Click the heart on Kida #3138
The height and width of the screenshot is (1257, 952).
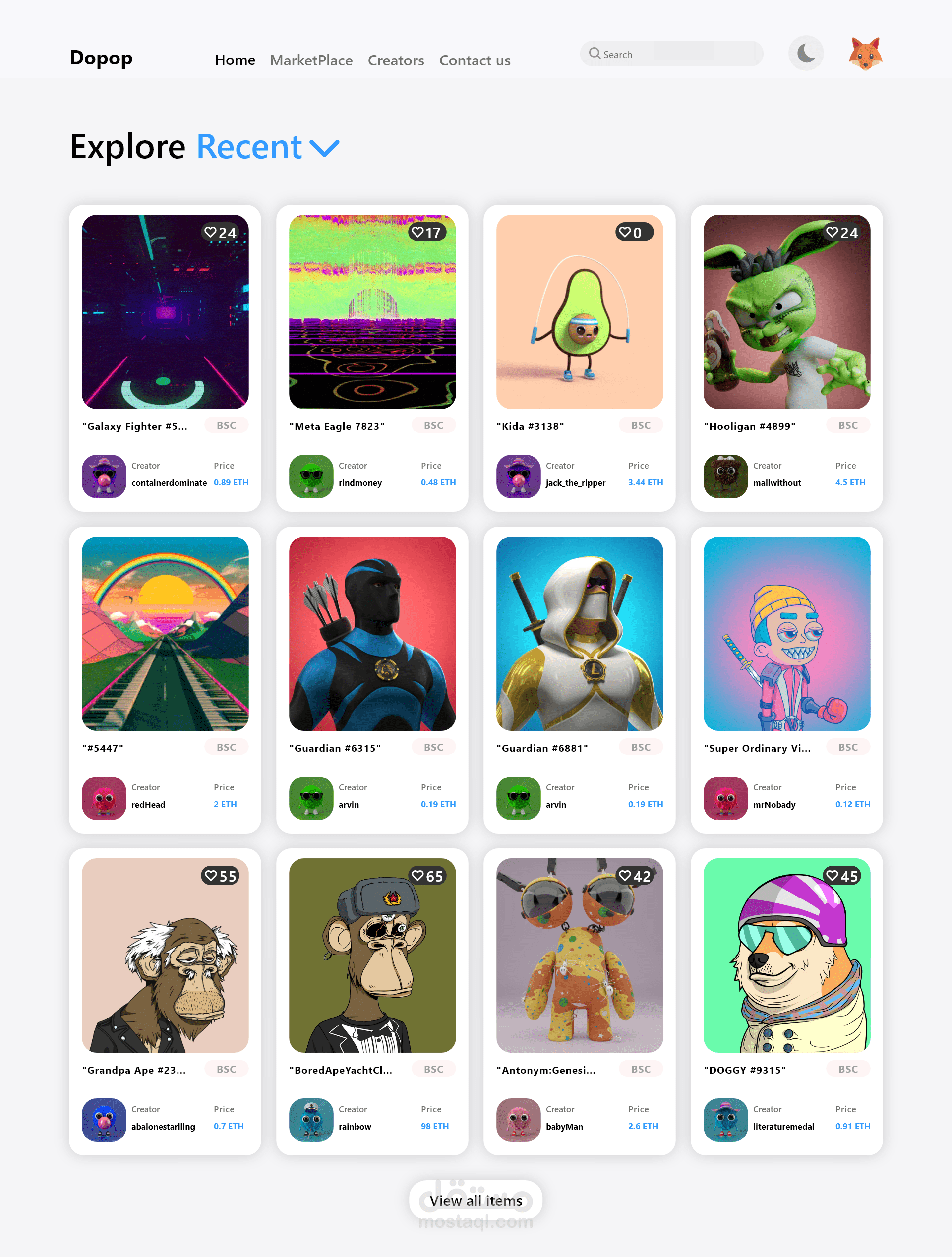click(x=625, y=233)
